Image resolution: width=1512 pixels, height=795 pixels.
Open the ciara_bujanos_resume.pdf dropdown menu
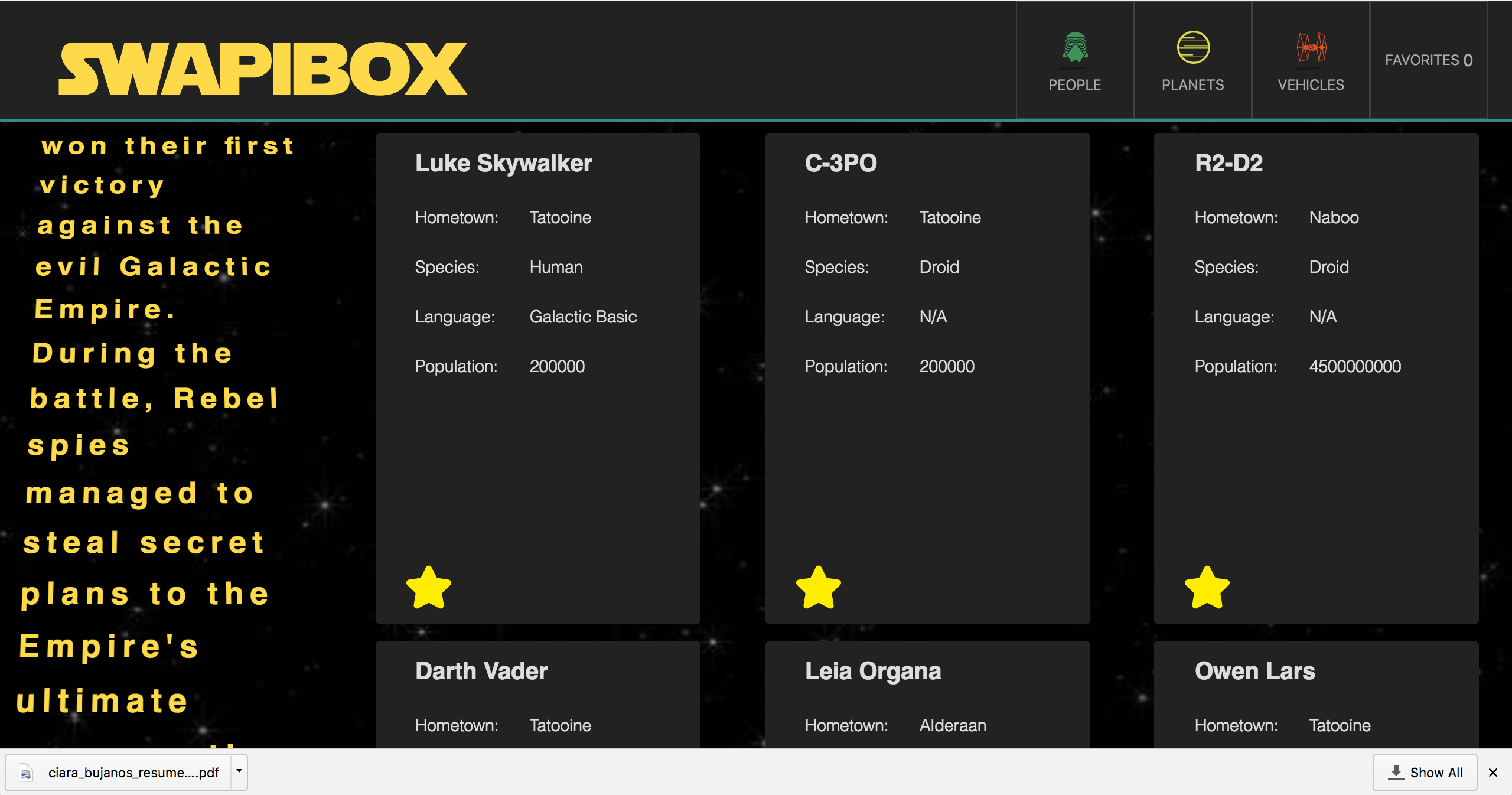(239, 772)
